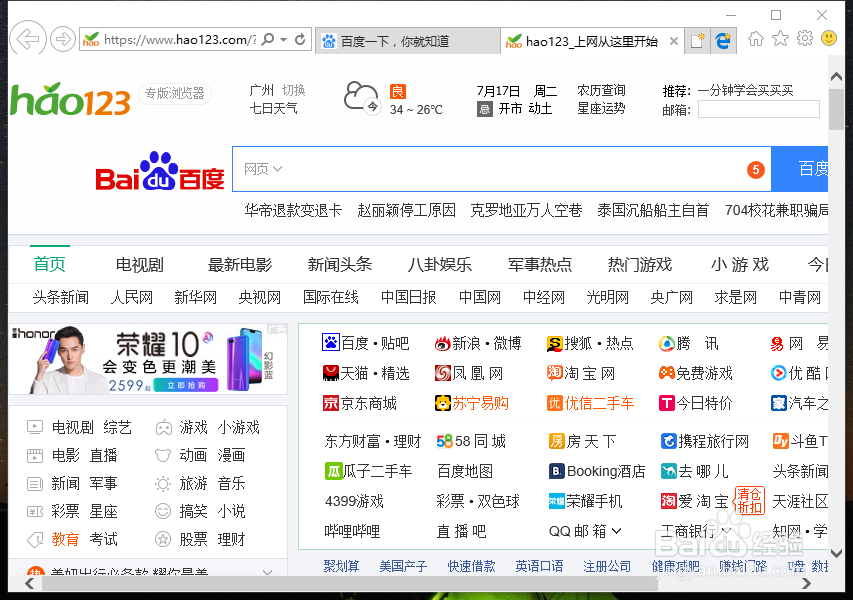Open the 58同城 site link
853x600 pixels.
coord(471,441)
